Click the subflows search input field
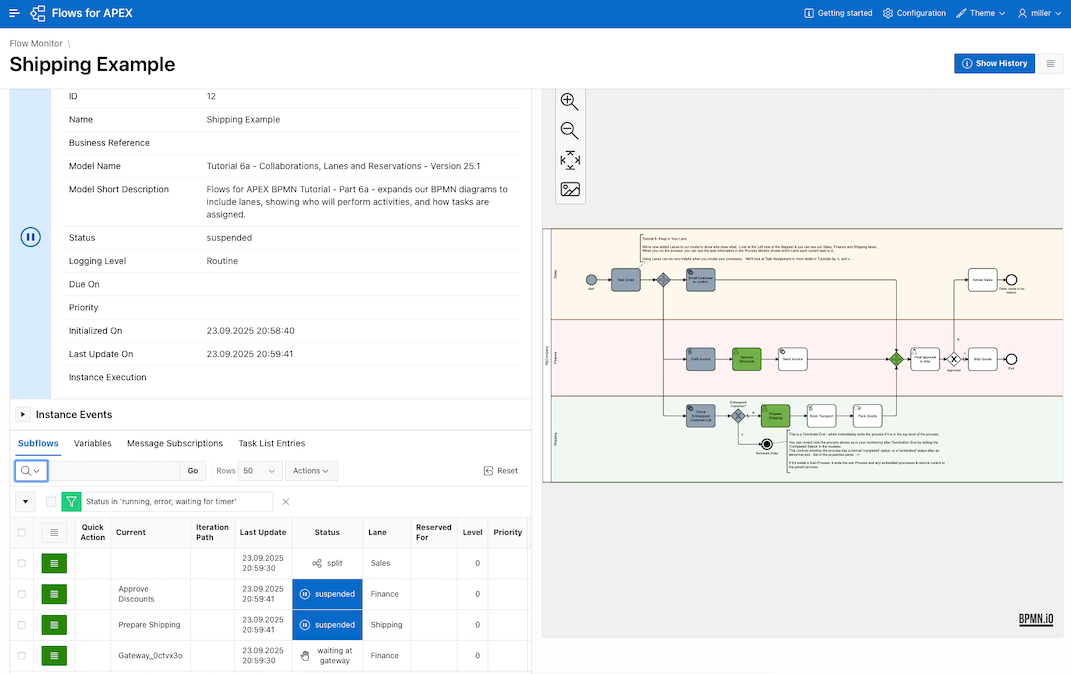The width and height of the screenshot is (1071, 674). pos(115,471)
